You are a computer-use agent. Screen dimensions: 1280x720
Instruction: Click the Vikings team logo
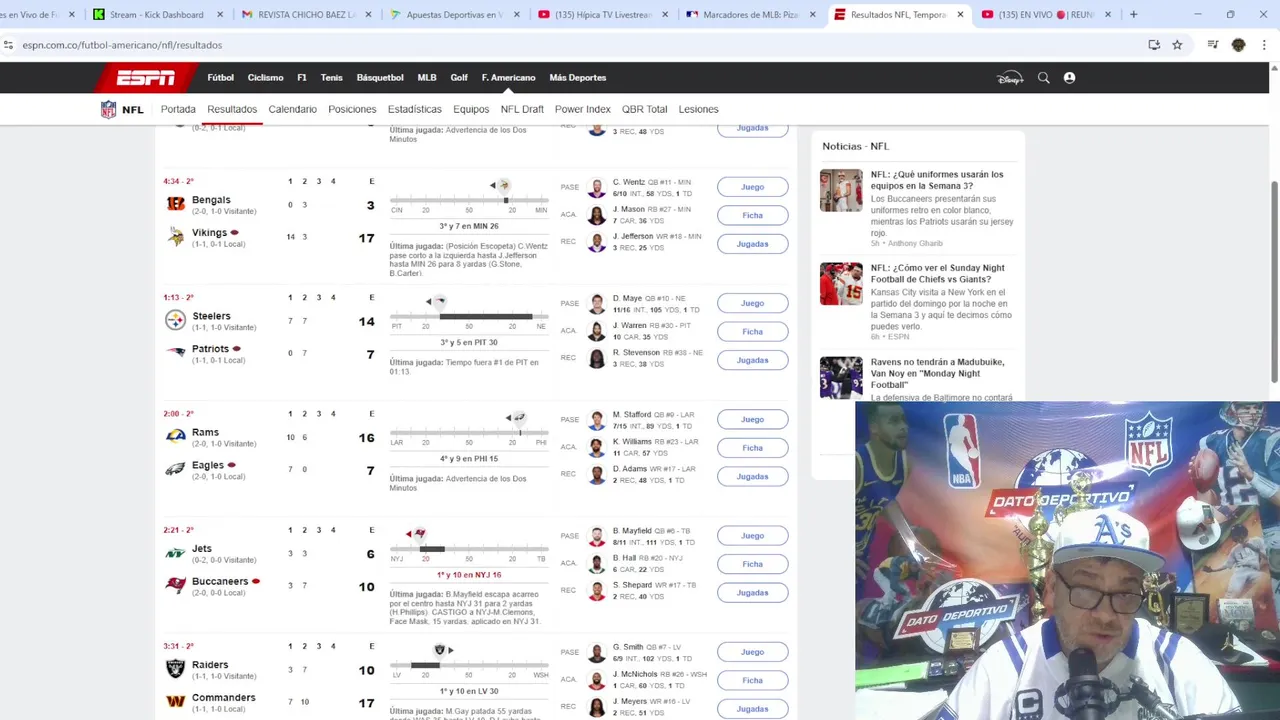point(175,237)
